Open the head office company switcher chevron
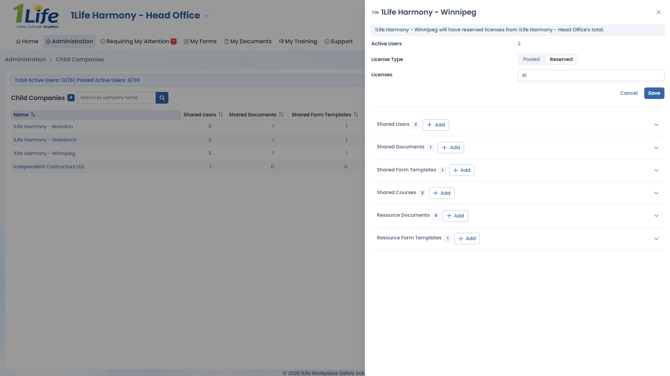This screenshot has width=670, height=376. pyautogui.click(x=206, y=16)
